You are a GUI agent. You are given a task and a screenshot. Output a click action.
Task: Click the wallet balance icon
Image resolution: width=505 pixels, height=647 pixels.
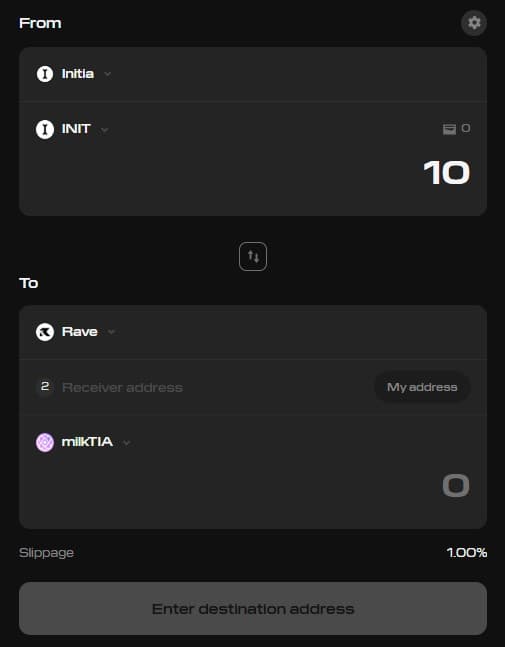click(449, 129)
